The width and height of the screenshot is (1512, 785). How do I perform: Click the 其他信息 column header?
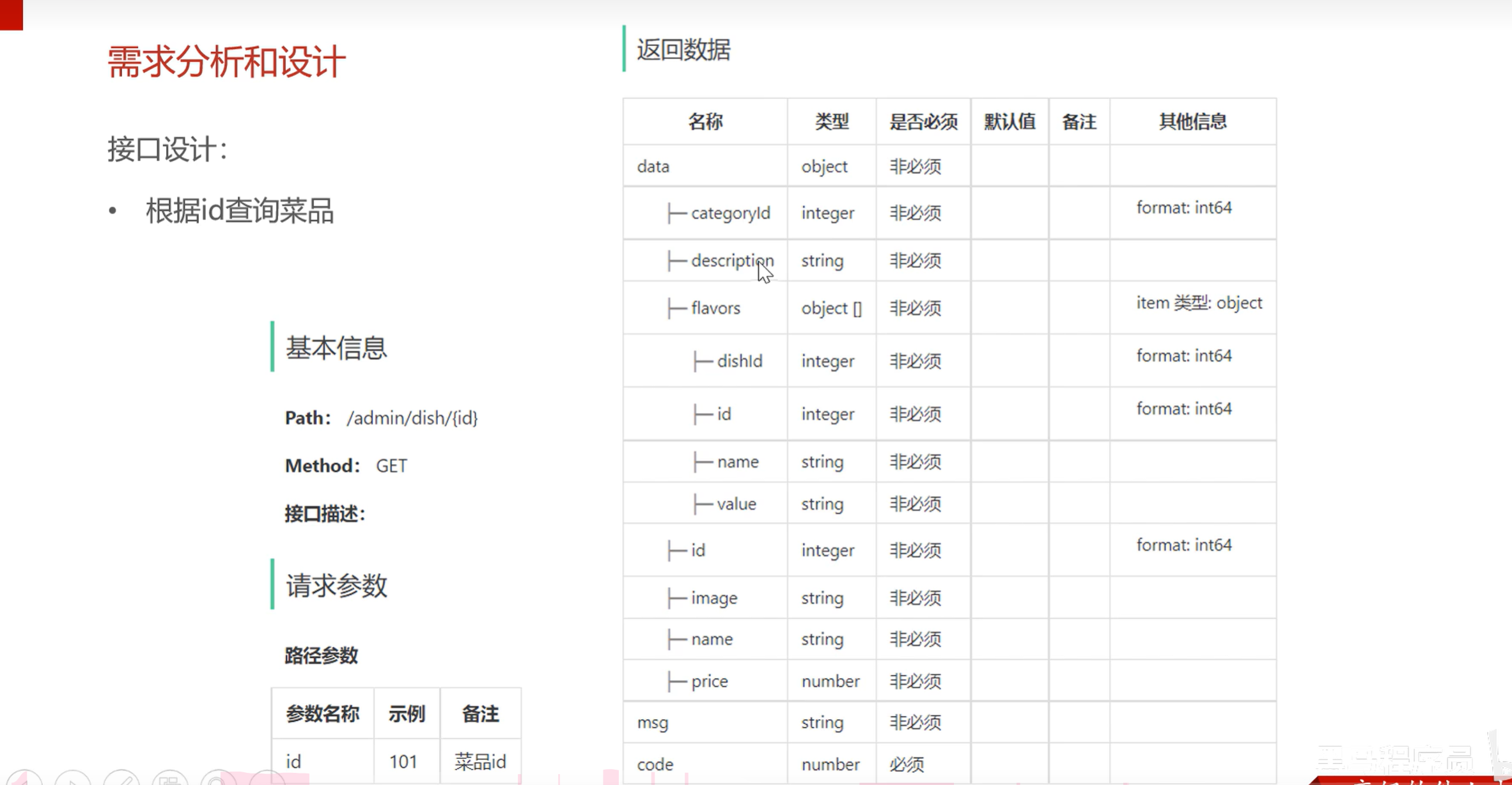click(x=1192, y=121)
